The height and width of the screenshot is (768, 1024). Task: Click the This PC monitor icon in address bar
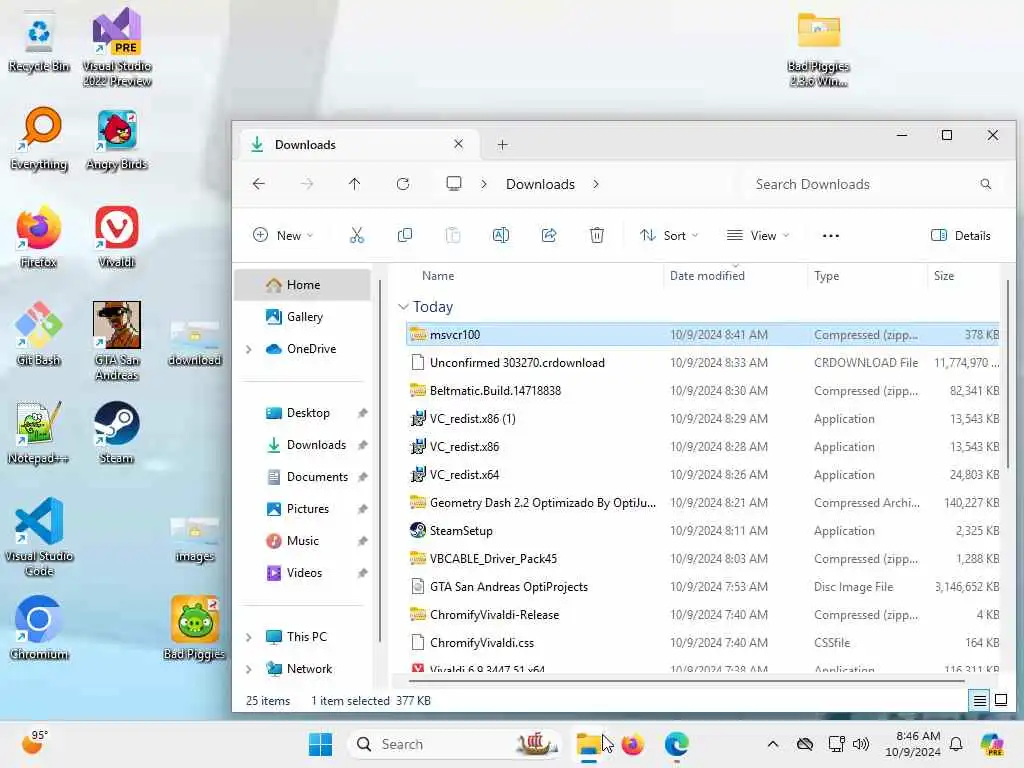[454, 184]
